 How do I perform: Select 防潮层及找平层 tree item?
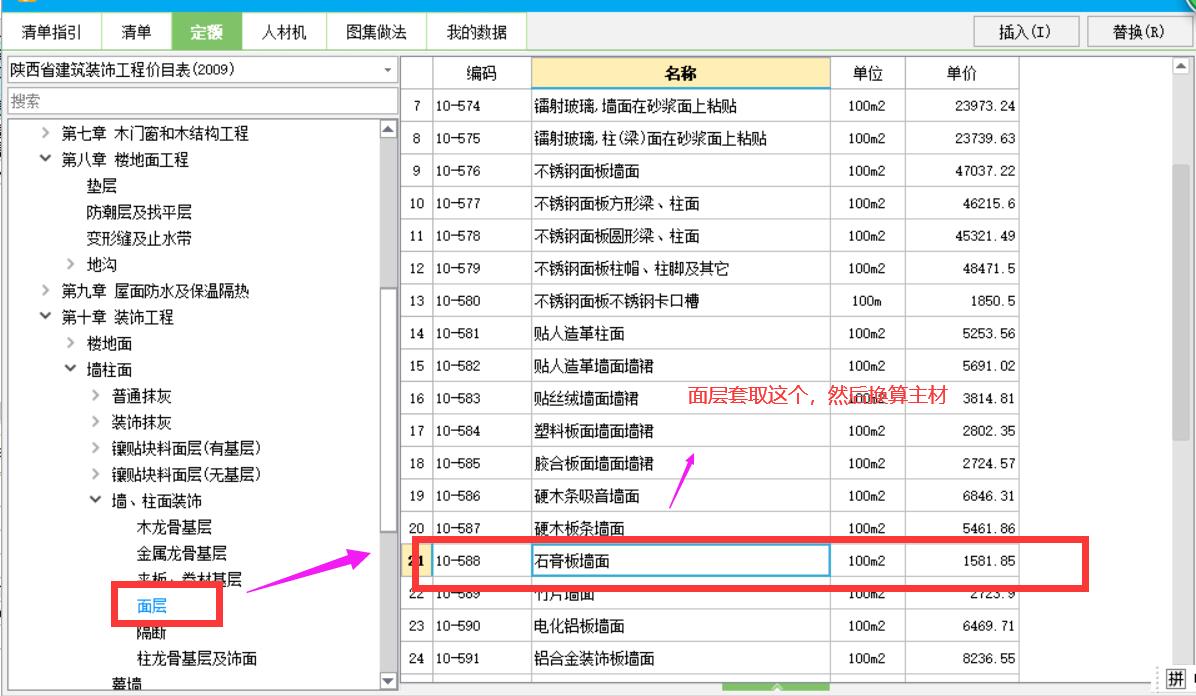pos(139,211)
